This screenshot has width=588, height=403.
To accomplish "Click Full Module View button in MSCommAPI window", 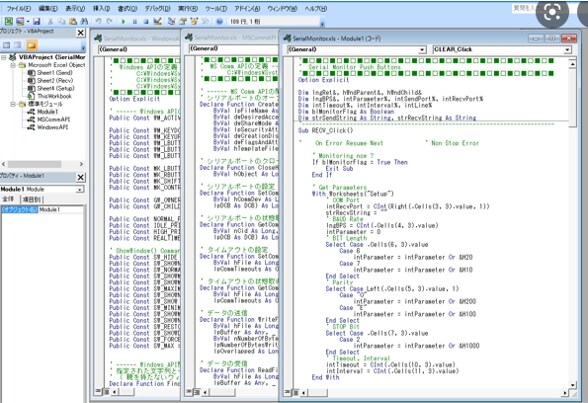I will 196,392.
